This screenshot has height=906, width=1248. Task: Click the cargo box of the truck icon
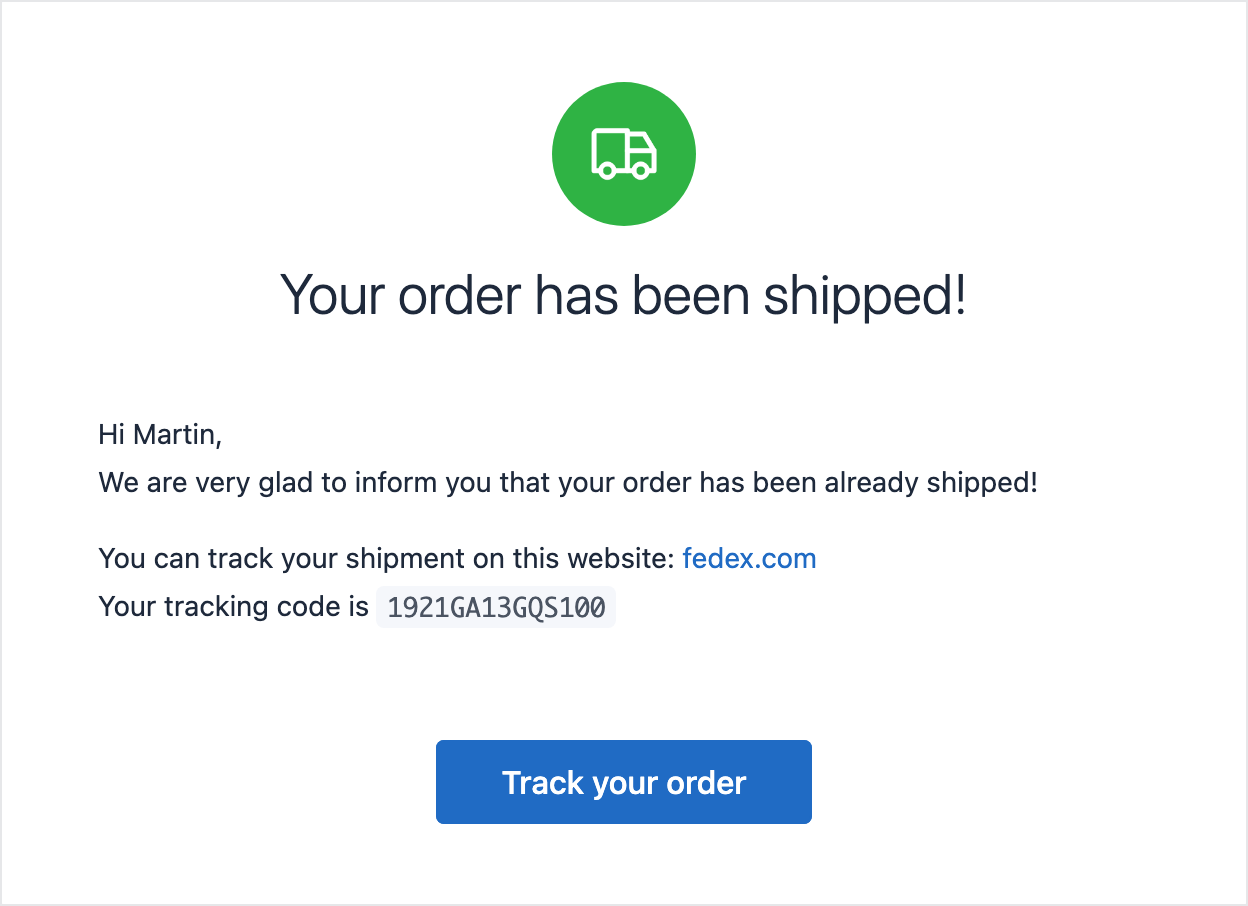point(608,150)
